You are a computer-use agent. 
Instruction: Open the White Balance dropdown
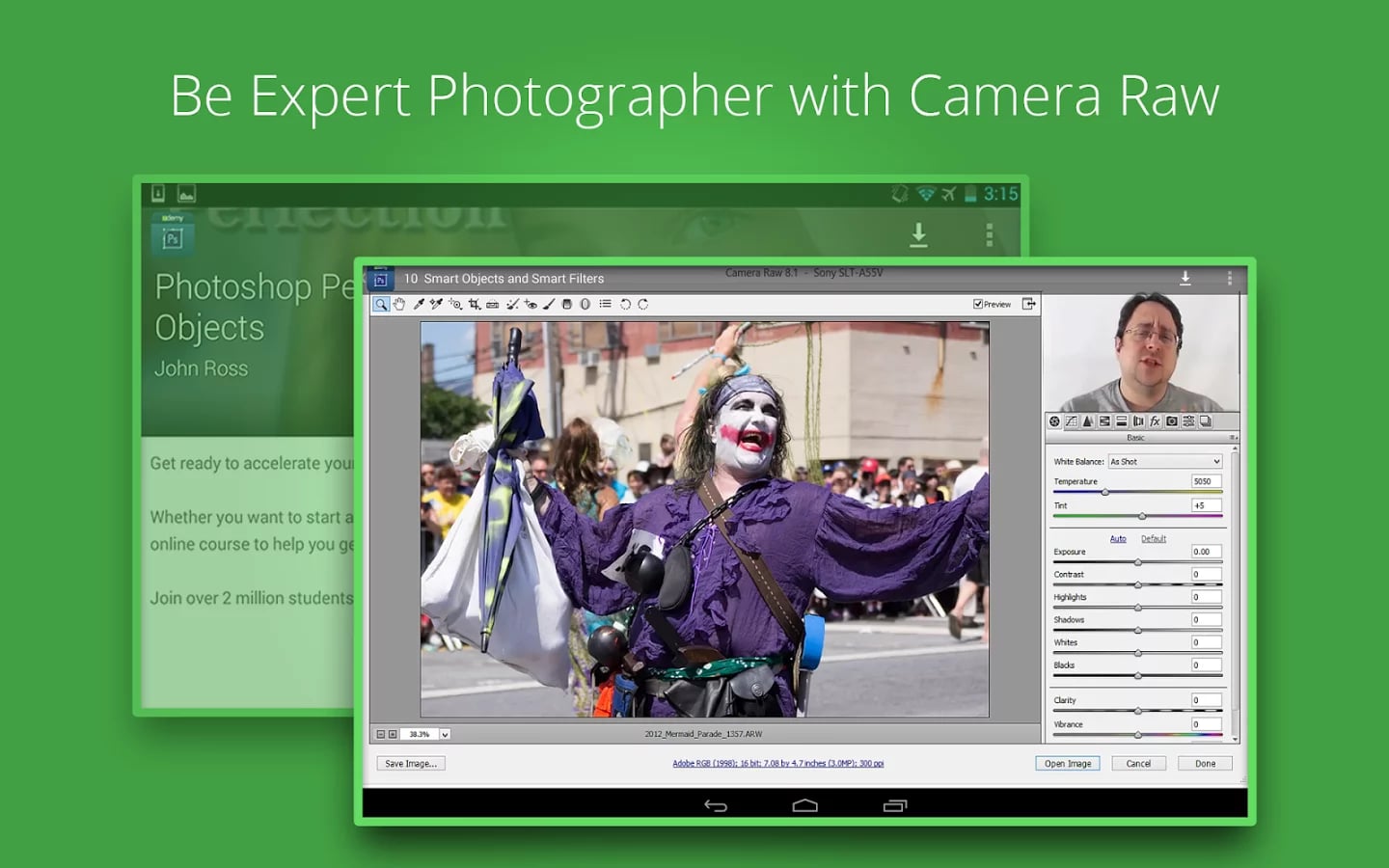1165,461
